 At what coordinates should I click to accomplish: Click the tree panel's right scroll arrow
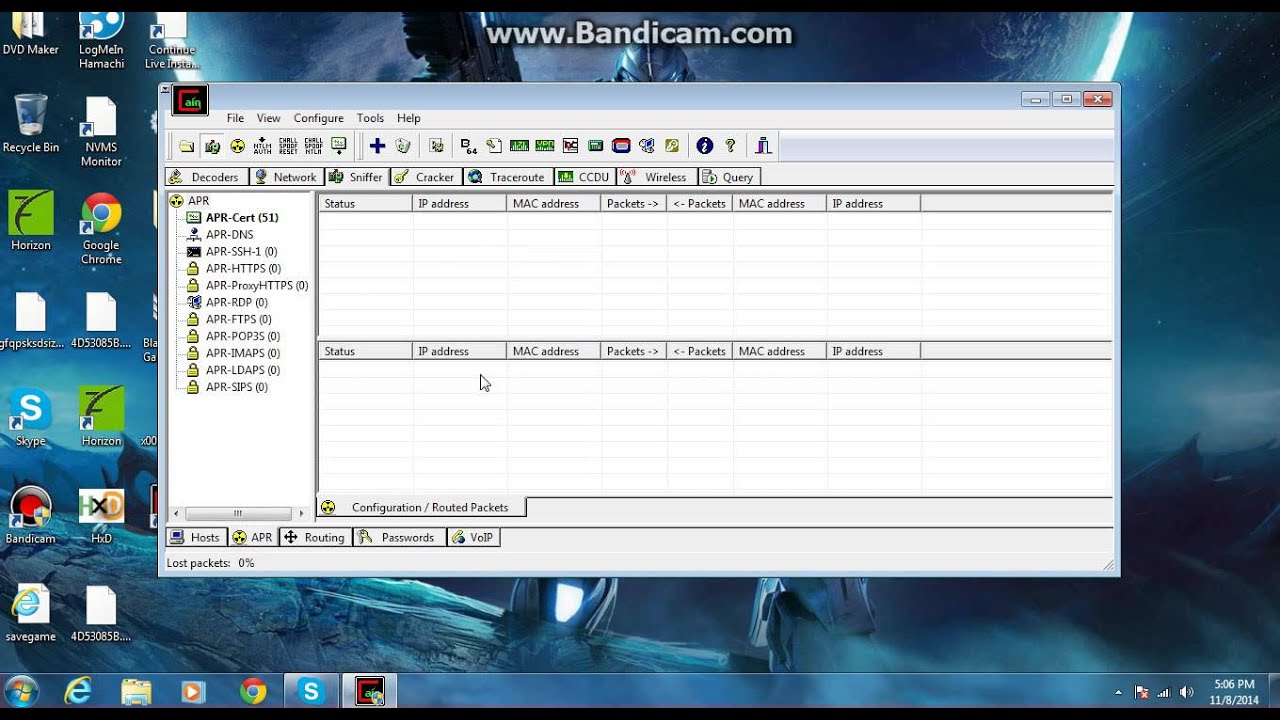click(x=301, y=514)
